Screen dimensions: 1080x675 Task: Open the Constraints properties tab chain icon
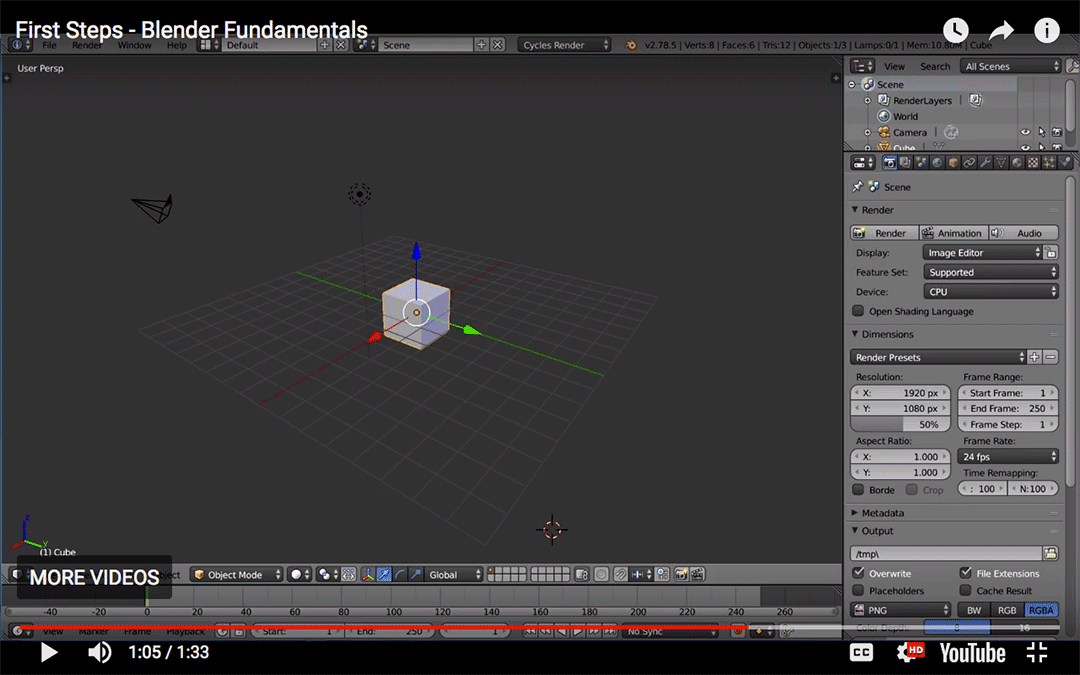tap(969, 163)
